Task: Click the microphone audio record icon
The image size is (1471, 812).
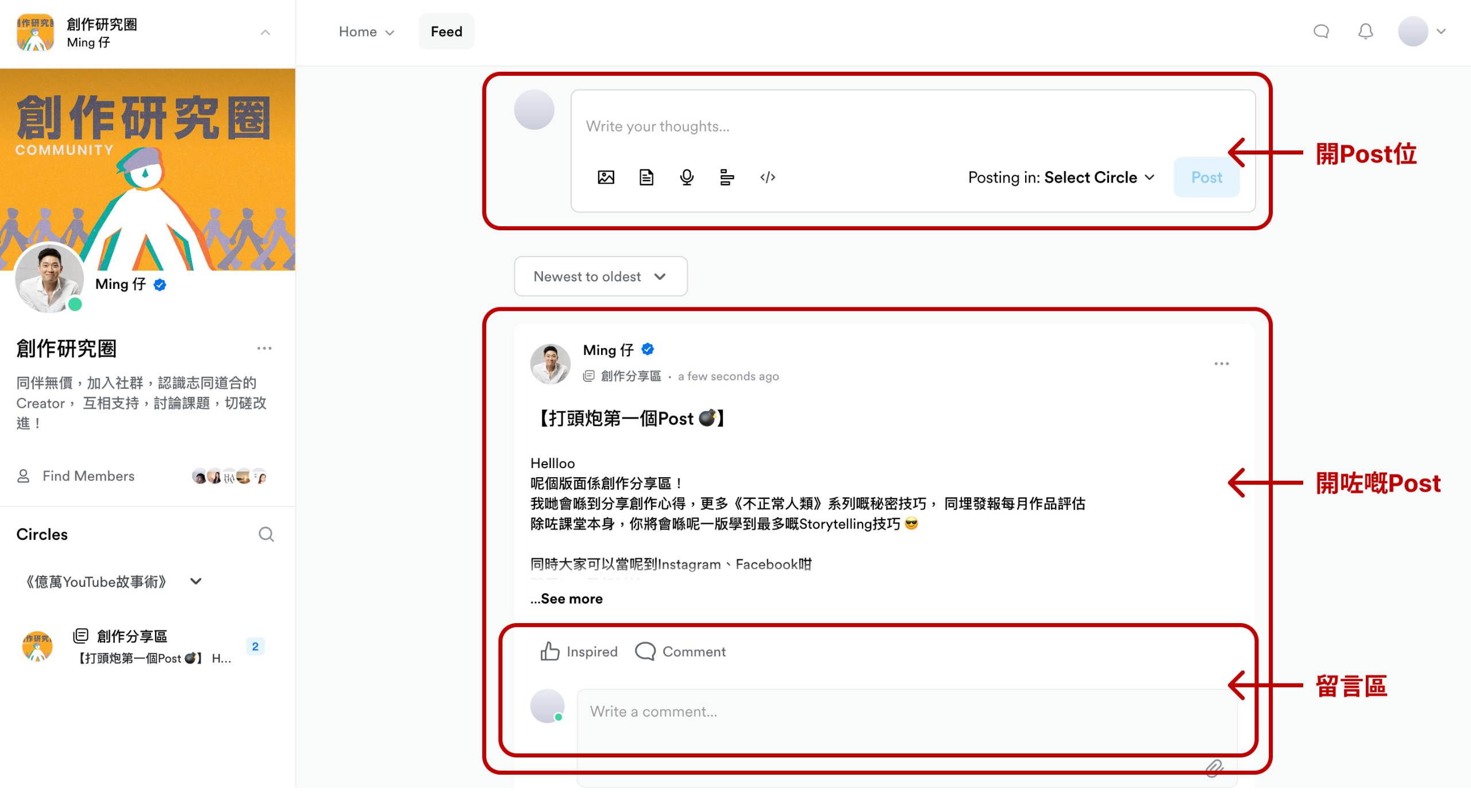Action: click(x=687, y=177)
